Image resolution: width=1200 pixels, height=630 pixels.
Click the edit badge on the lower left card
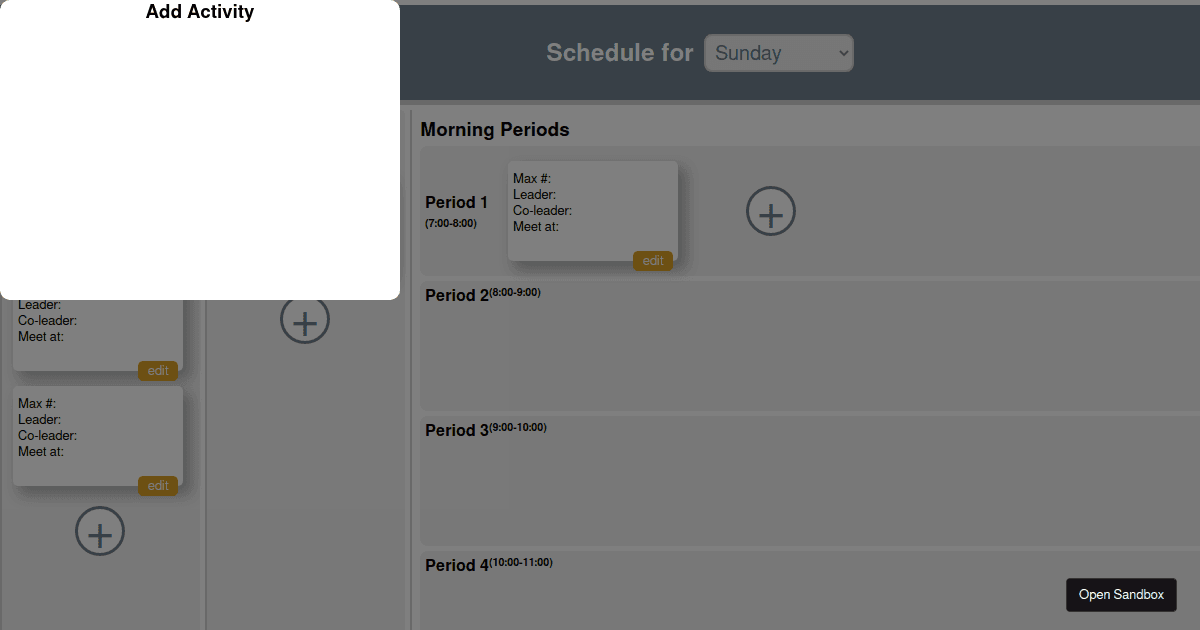(158, 485)
